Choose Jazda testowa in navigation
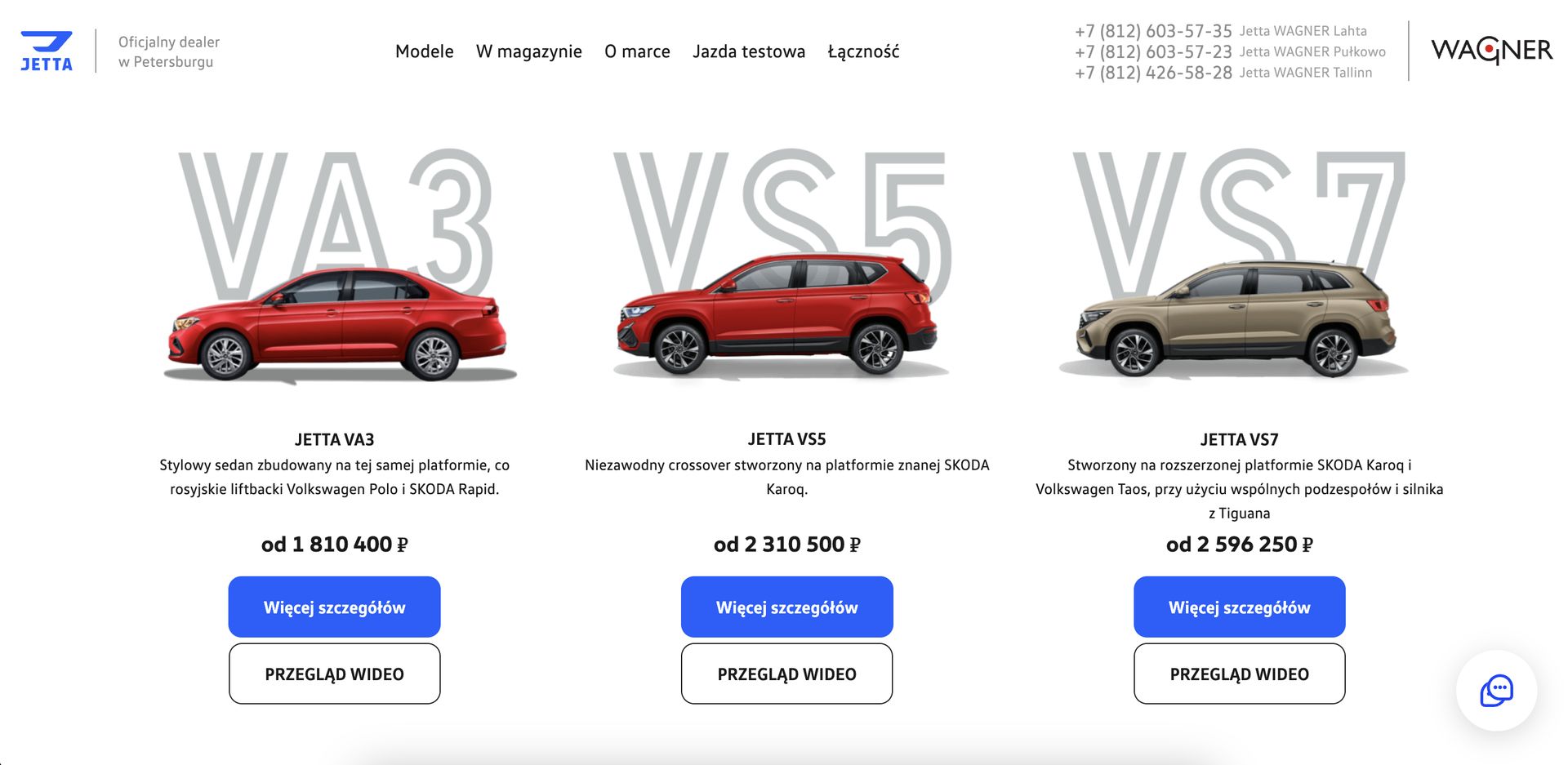1568x765 pixels. pos(748,51)
